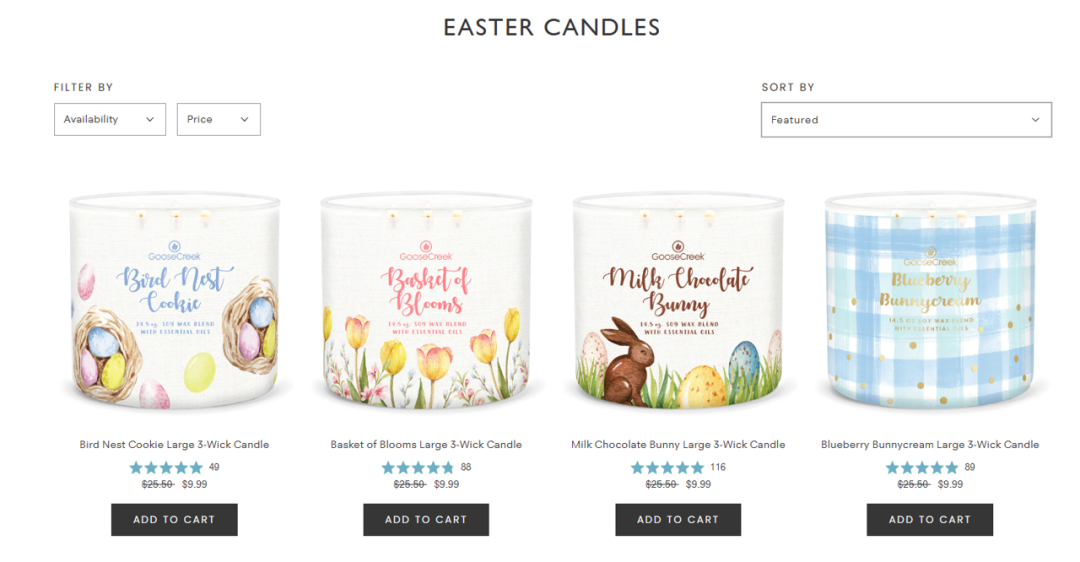Click star rating with 116 reviews
This screenshot has width=1080, height=562.
667,468
